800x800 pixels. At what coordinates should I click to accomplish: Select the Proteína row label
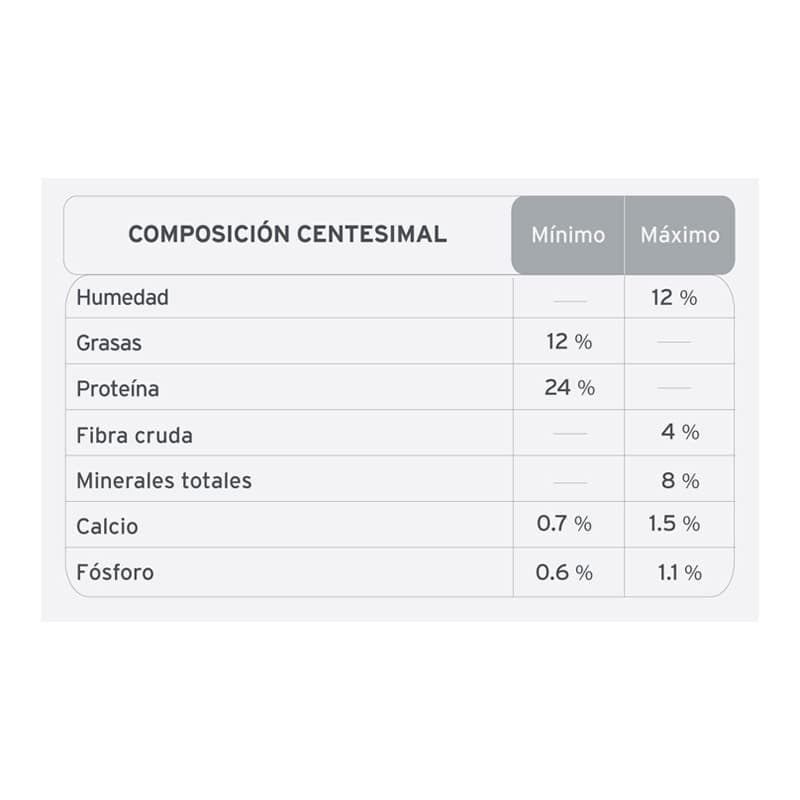(118, 388)
